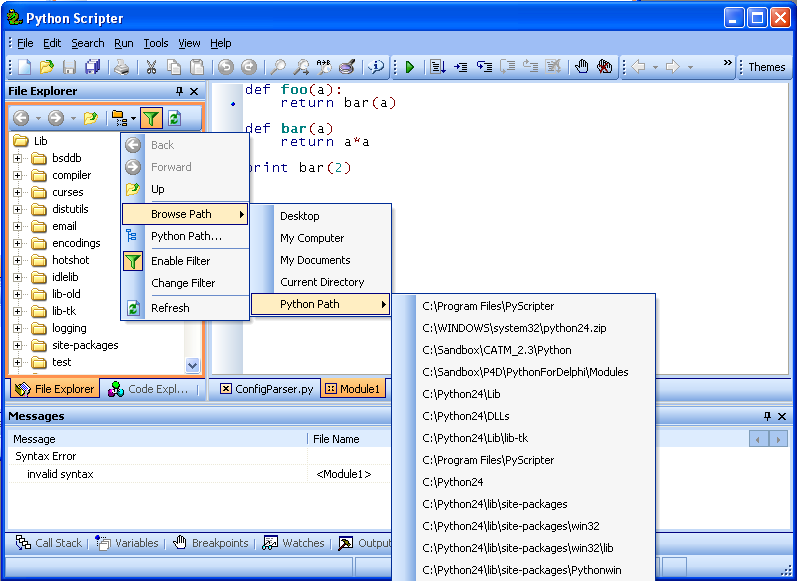Screen dimensions: 797x581
Task: Click the Cut scissors icon
Action: point(151,67)
